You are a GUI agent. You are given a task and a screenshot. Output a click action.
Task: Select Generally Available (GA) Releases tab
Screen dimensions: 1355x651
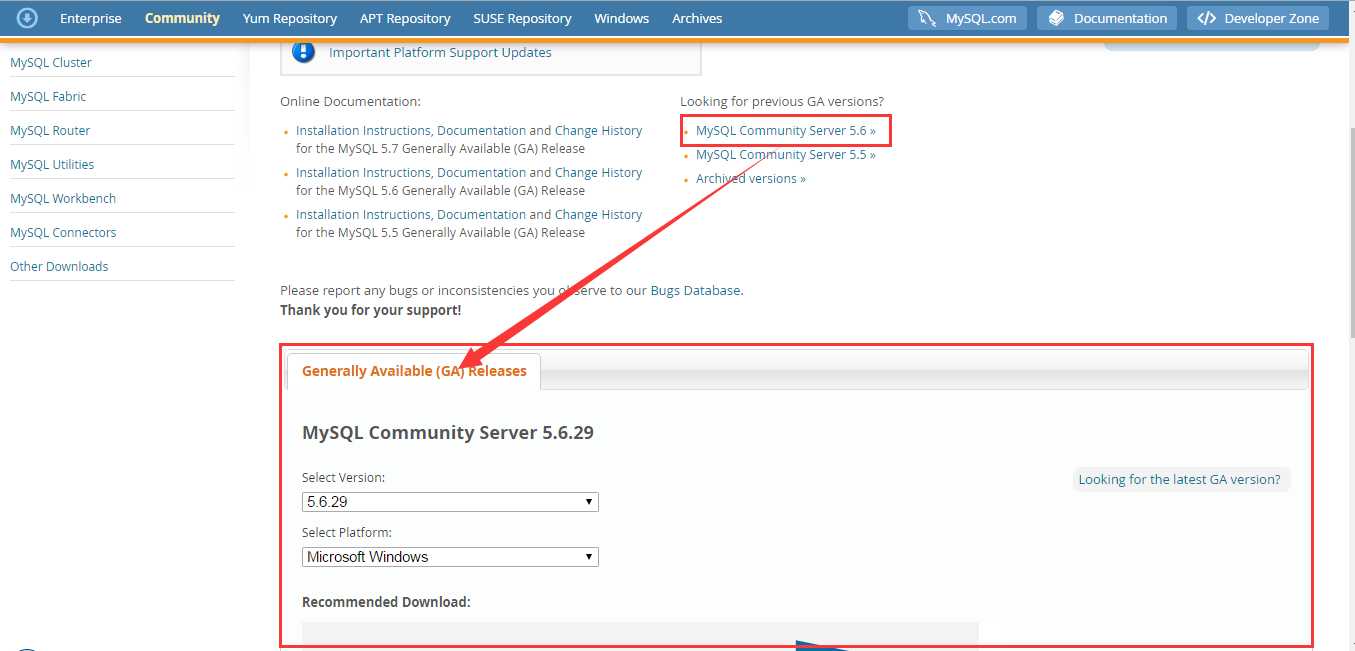tap(414, 371)
